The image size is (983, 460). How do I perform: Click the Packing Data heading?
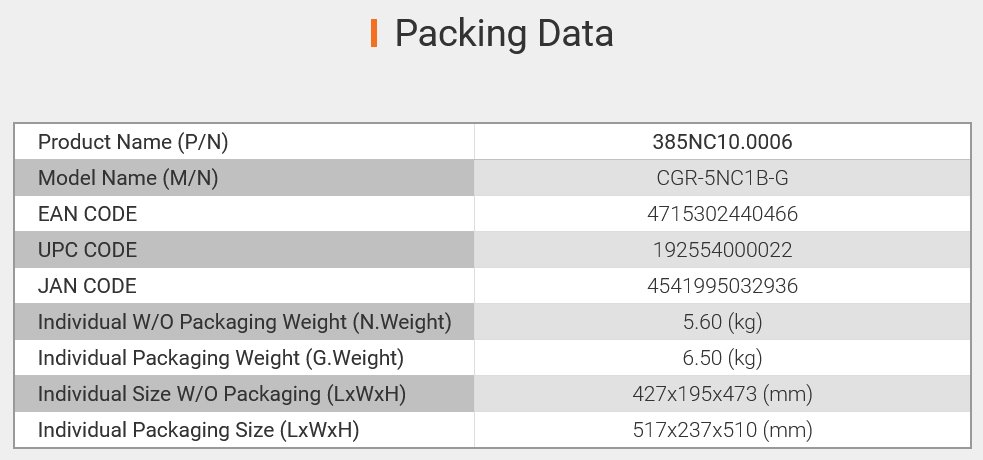click(503, 34)
